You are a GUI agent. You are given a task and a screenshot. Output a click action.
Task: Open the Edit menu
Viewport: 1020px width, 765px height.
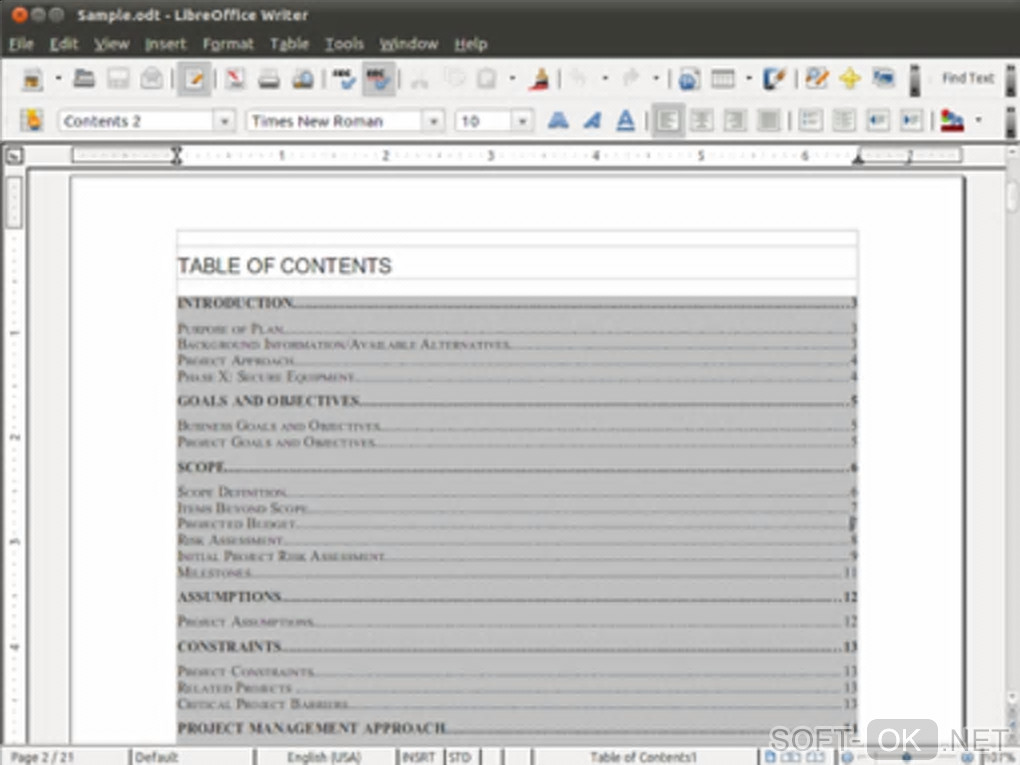[63, 44]
